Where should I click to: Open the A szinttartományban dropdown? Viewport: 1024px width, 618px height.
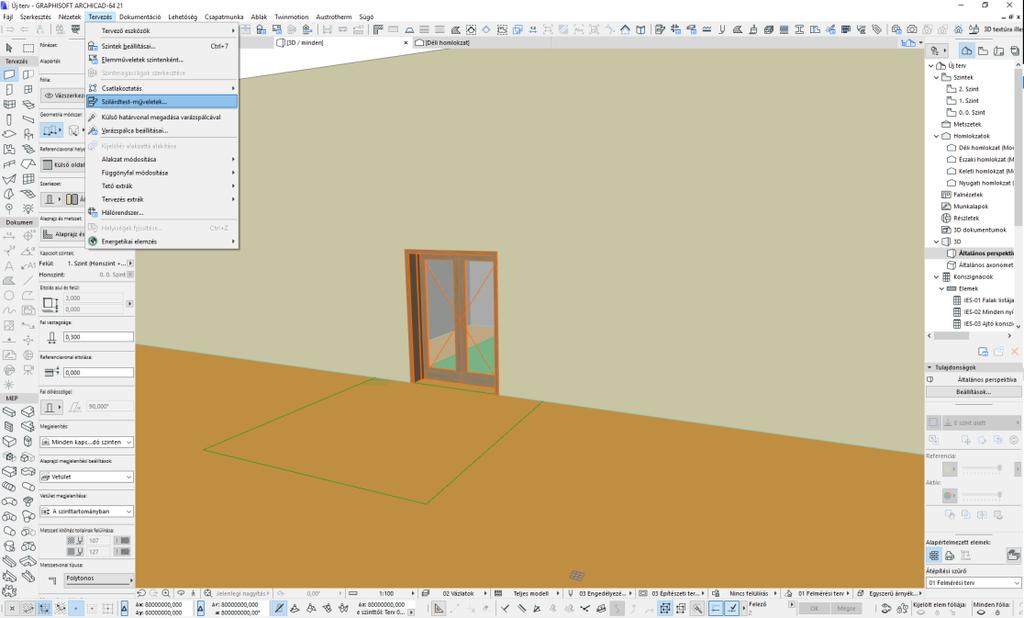pos(87,512)
